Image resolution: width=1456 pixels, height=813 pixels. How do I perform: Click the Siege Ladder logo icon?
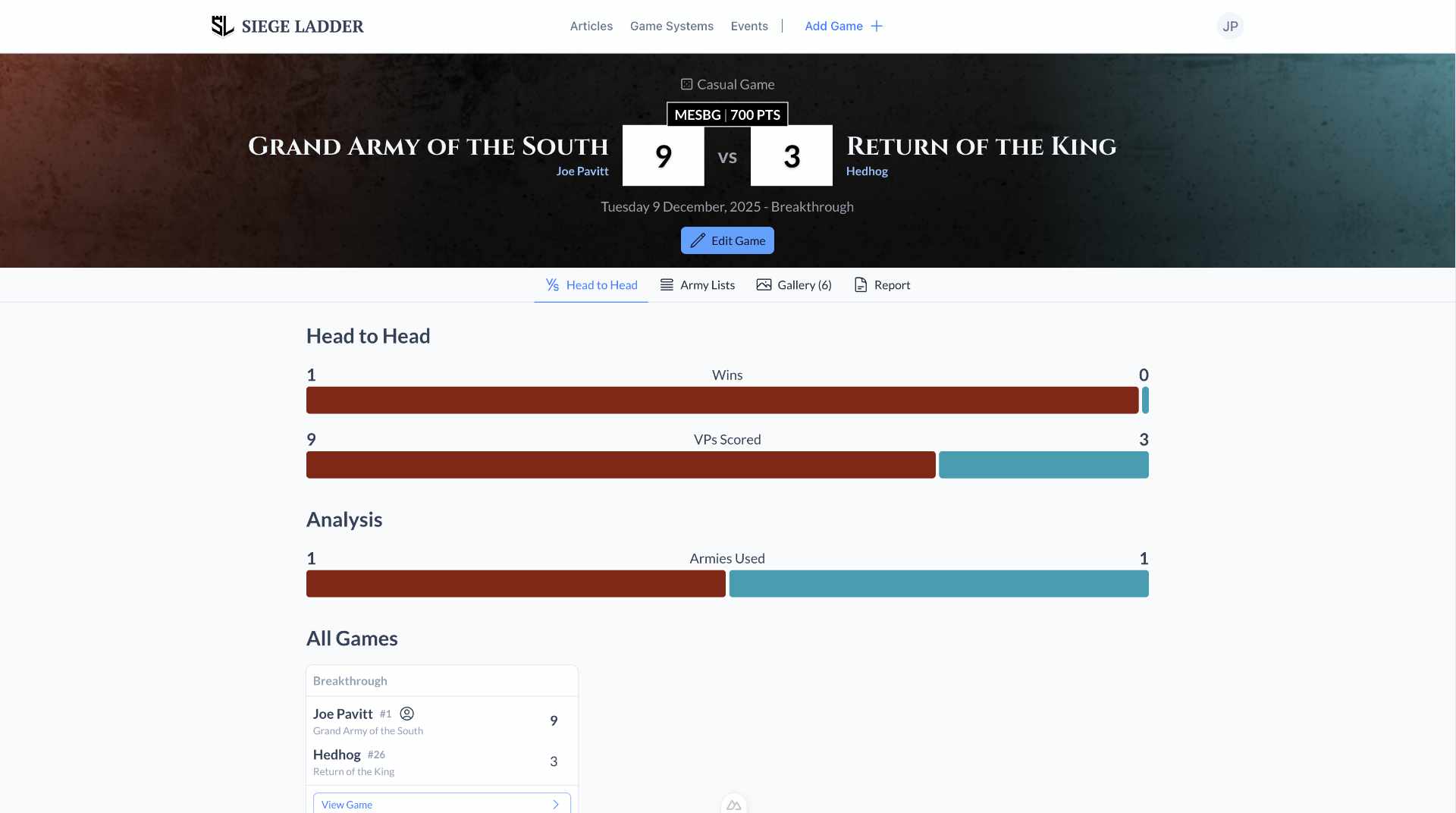point(222,26)
